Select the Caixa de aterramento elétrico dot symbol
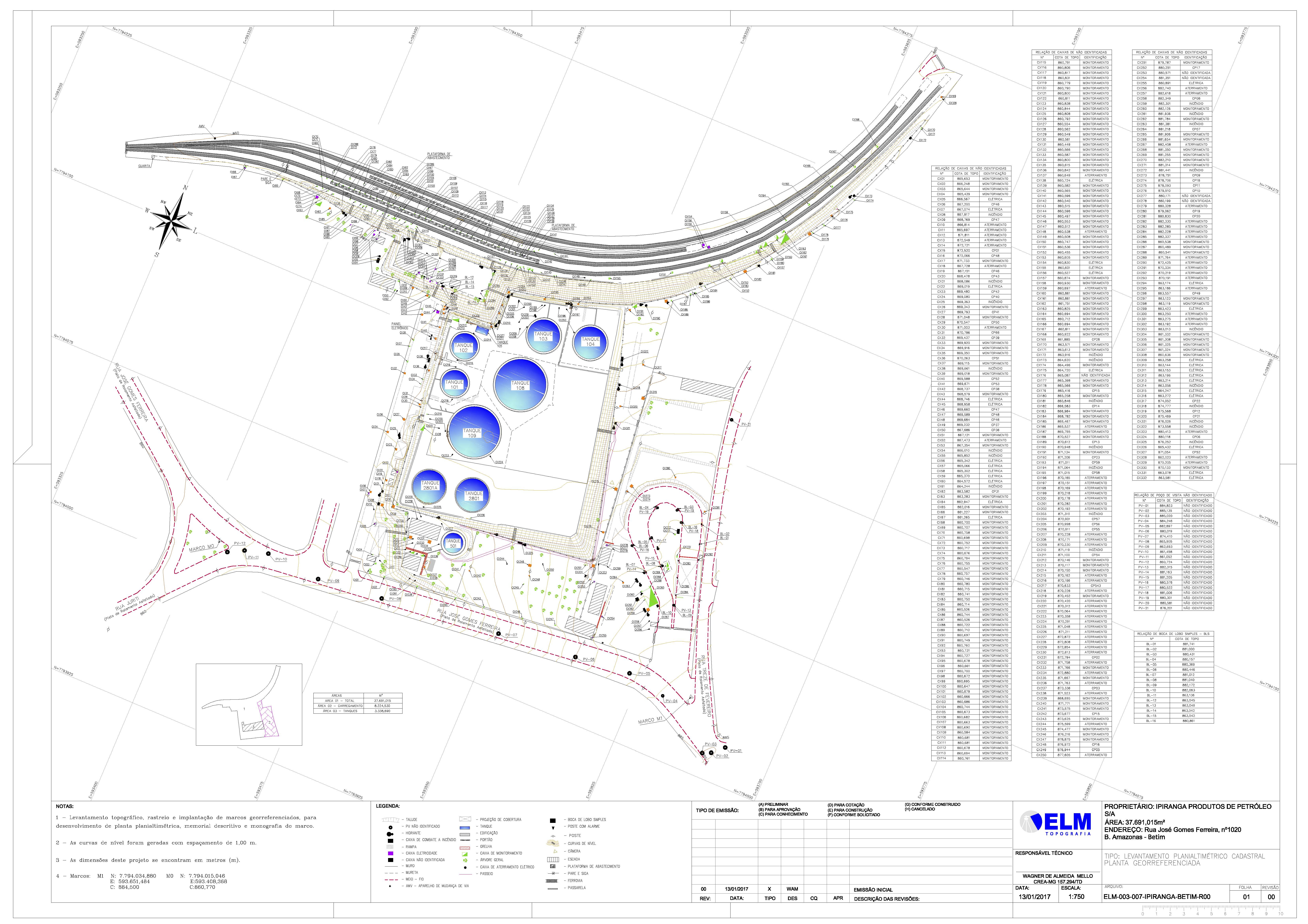Viewport: 1308px width, 924px height. coord(465,868)
